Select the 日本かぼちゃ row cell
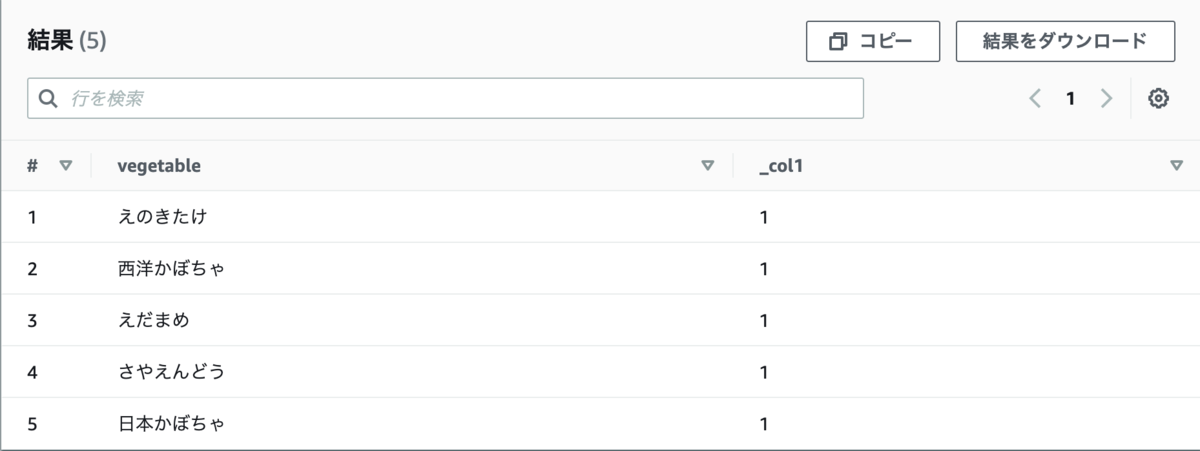This screenshot has width=1200, height=451. [171, 424]
